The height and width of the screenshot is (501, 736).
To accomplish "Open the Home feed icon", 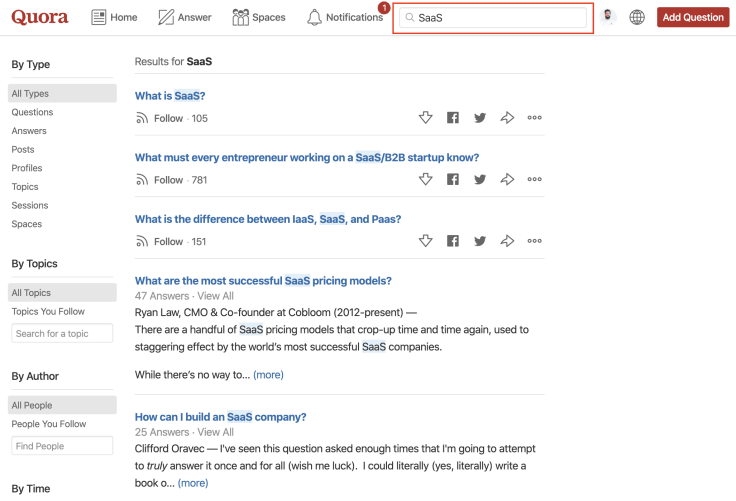I will click(99, 17).
